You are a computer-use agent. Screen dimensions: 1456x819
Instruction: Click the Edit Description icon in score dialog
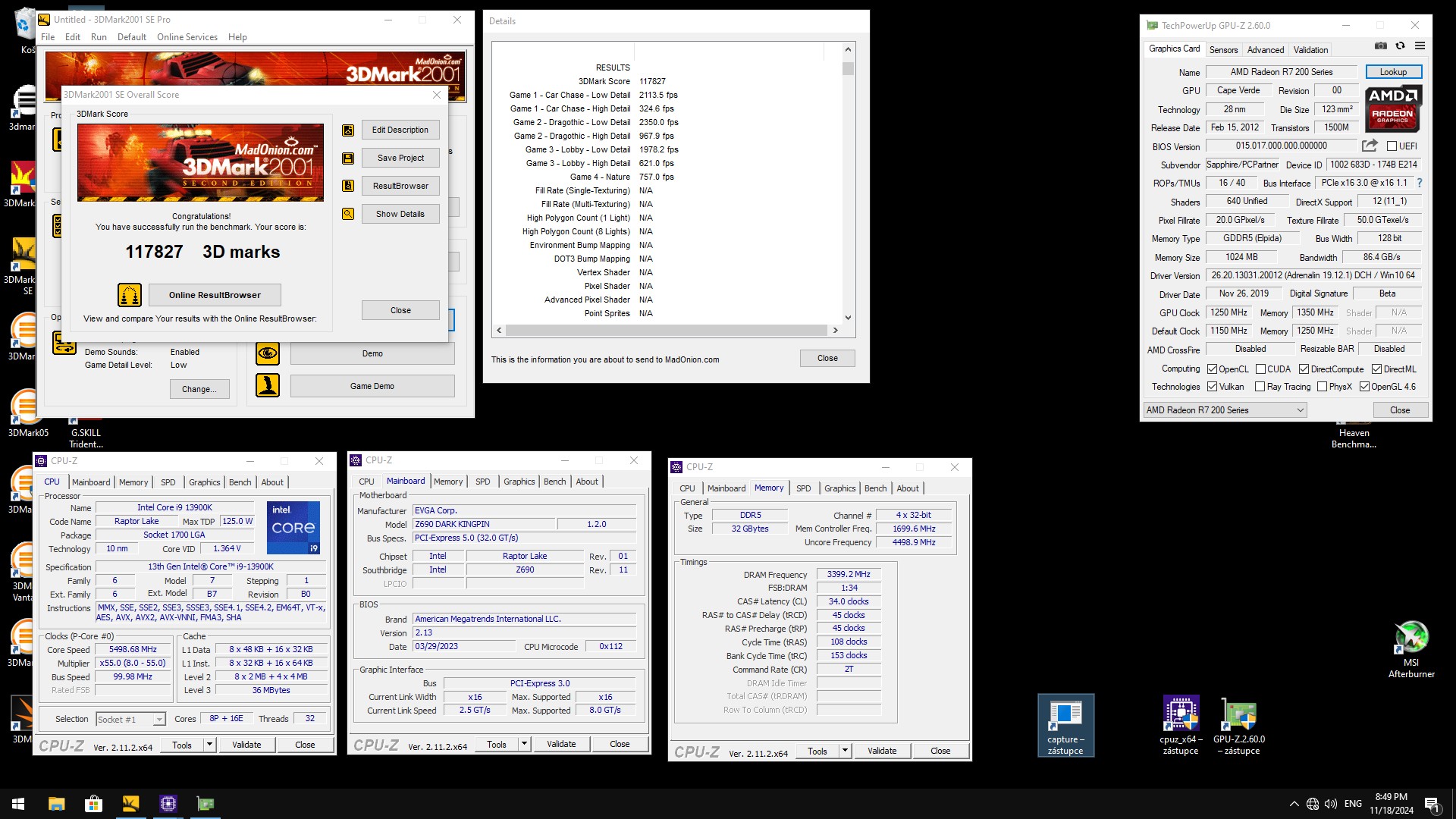(348, 130)
